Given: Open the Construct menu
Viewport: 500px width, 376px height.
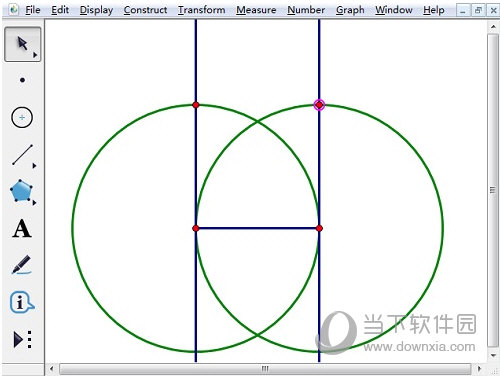Looking at the screenshot, I should 145,10.
